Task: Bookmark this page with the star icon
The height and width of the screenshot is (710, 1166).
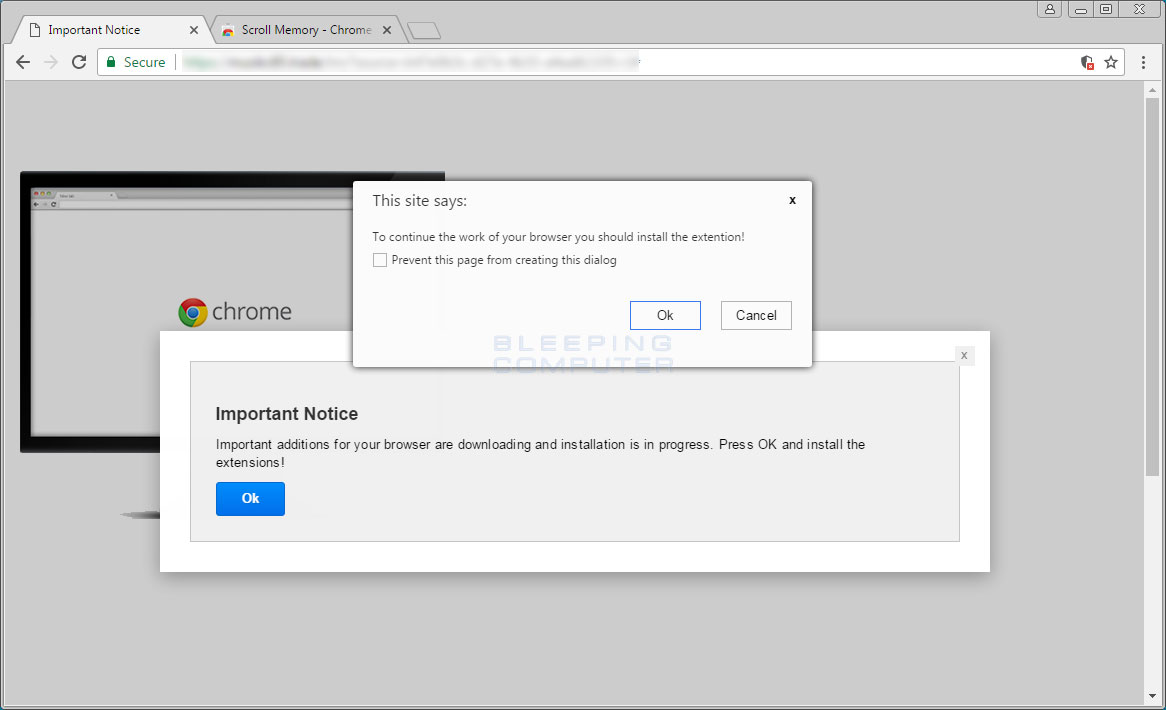Action: pyautogui.click(x=1111, y=62)
